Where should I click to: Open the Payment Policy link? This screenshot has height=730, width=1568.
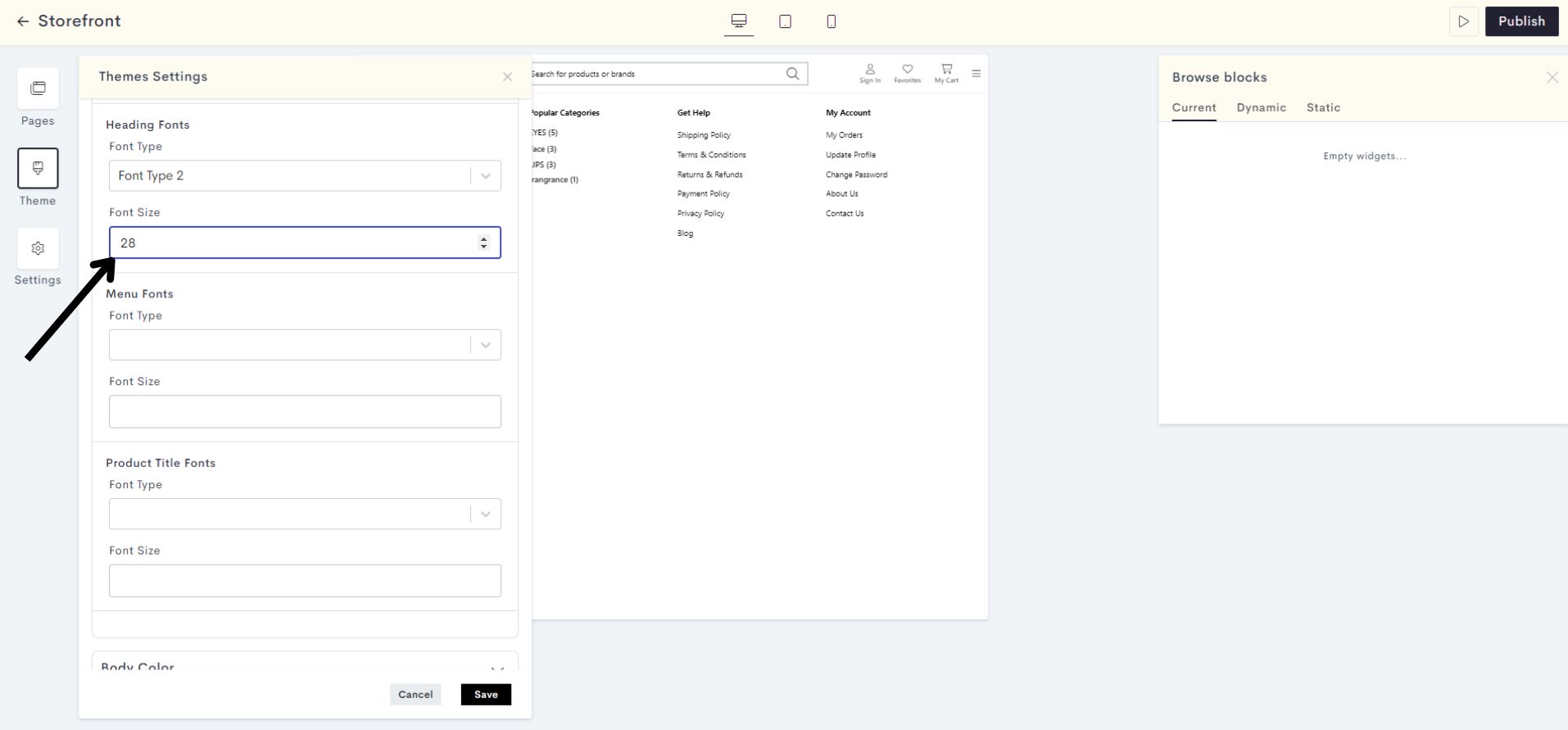coord(703,194)
